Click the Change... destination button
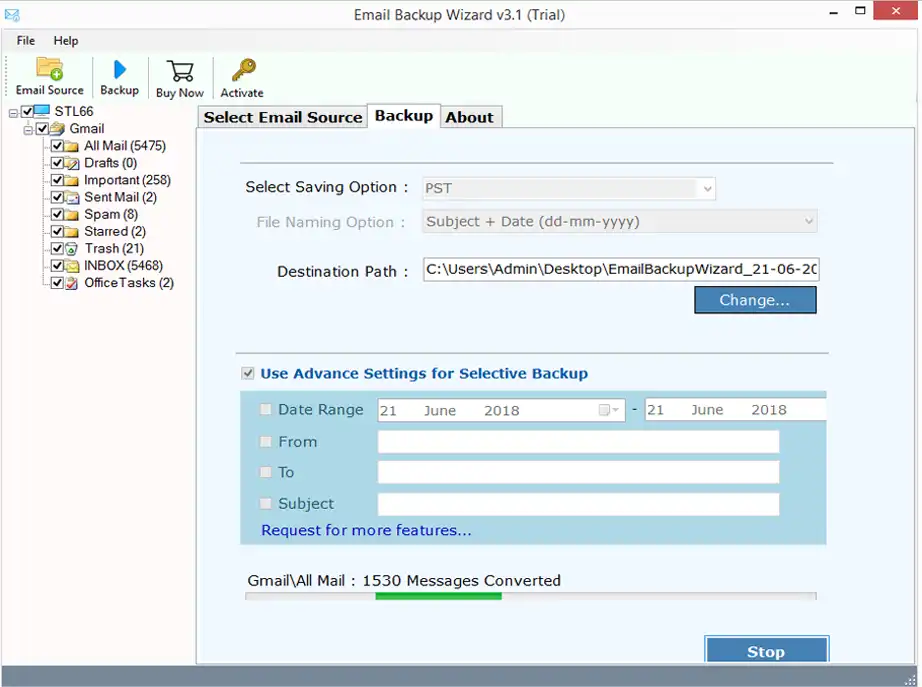This screenshot has height=687, width=922. (x=755, y=300)
